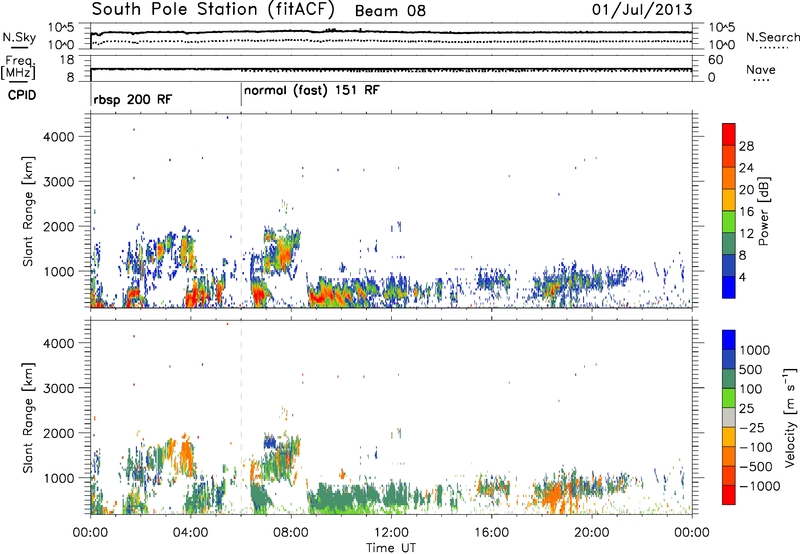
Task: Click the '500' value on the Velocity scale
Action: click(x=751, y=369)
